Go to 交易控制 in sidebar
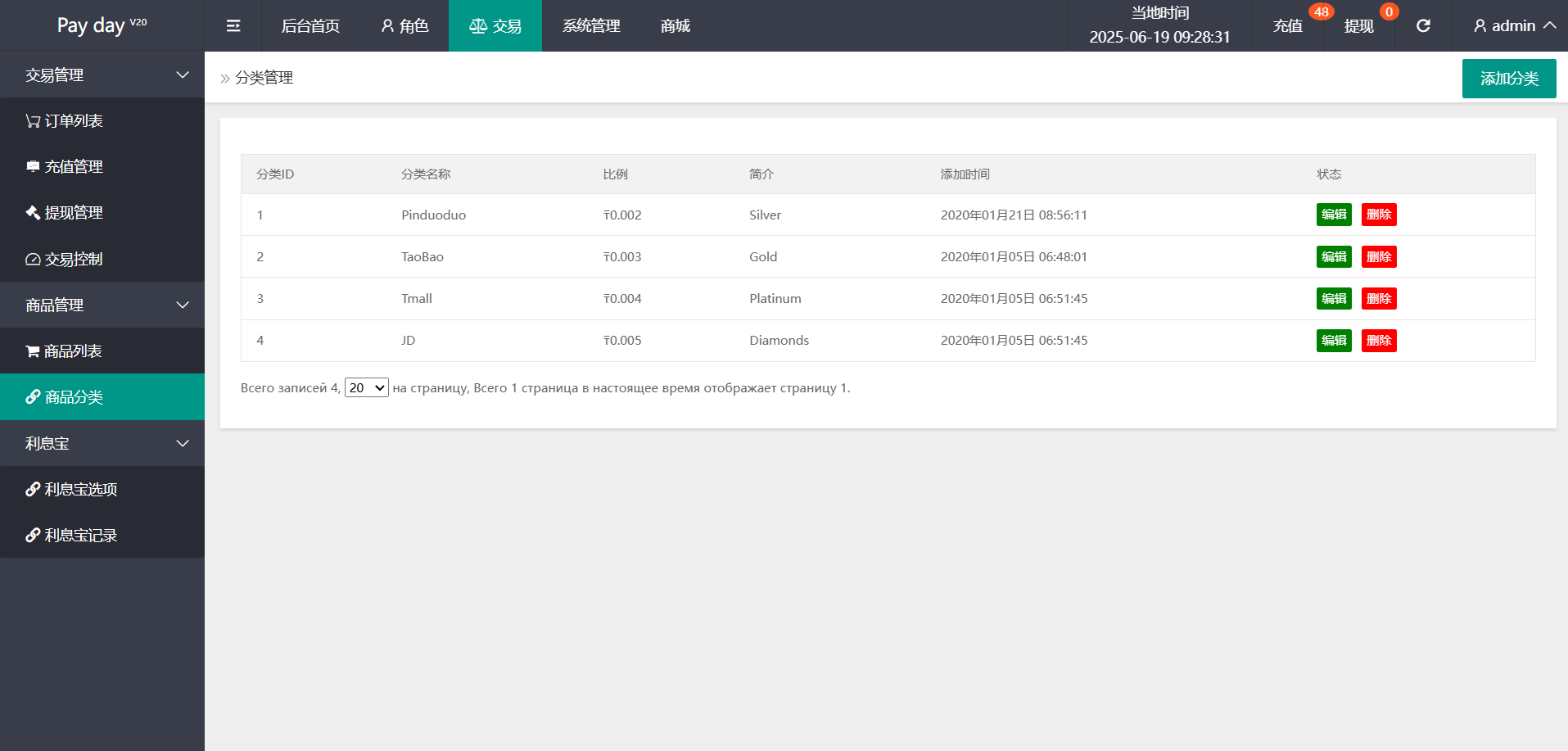Image resolution: width=1568 pixels, height=751 pixels. click(102, 260)
